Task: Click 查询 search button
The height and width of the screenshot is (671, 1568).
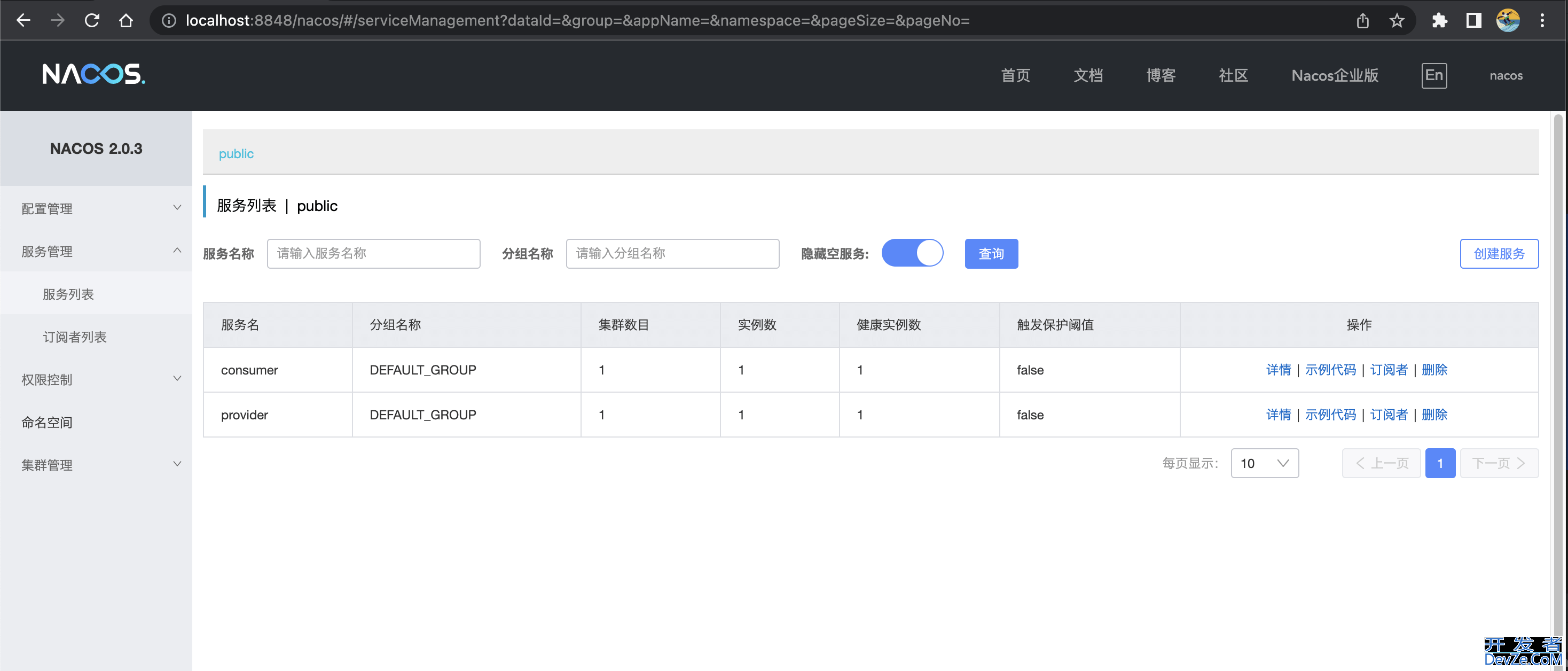Action: tap(991, 253)
